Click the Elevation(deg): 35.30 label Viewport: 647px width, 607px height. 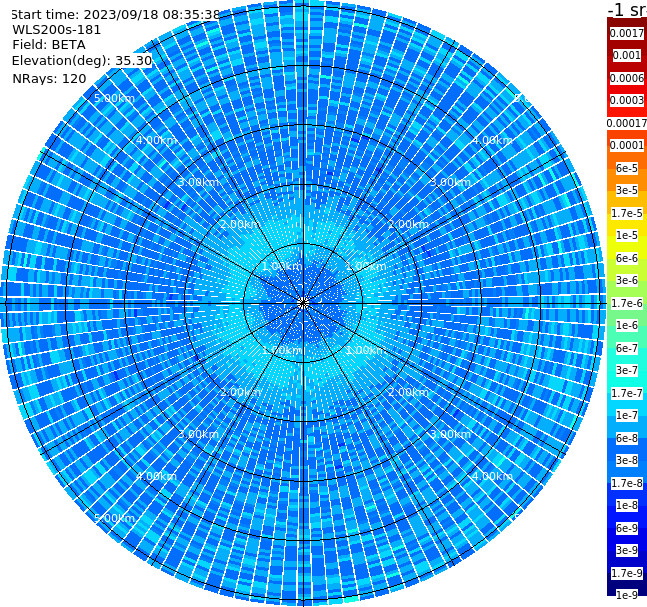point(82,61)
